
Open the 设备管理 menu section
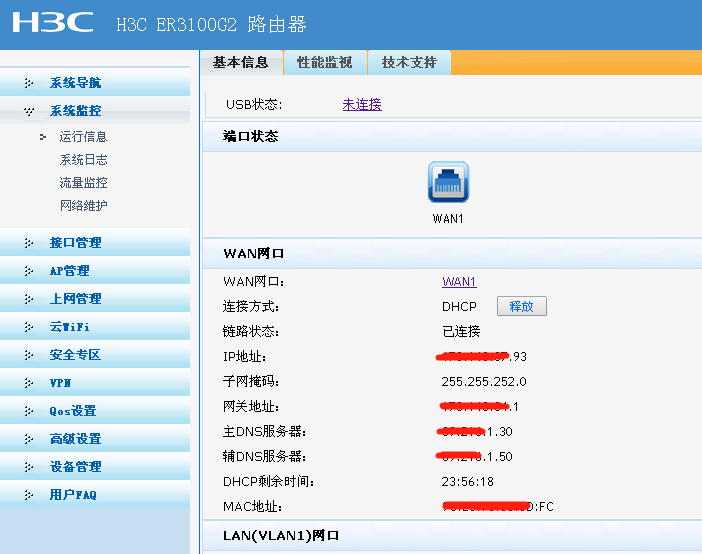pos(95,466)
